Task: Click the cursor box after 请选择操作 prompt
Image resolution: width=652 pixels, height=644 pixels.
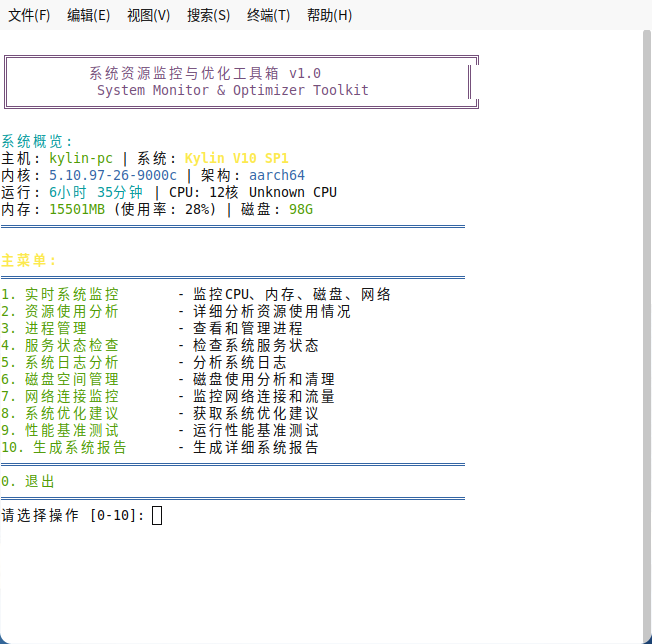Action: [157, 515]
